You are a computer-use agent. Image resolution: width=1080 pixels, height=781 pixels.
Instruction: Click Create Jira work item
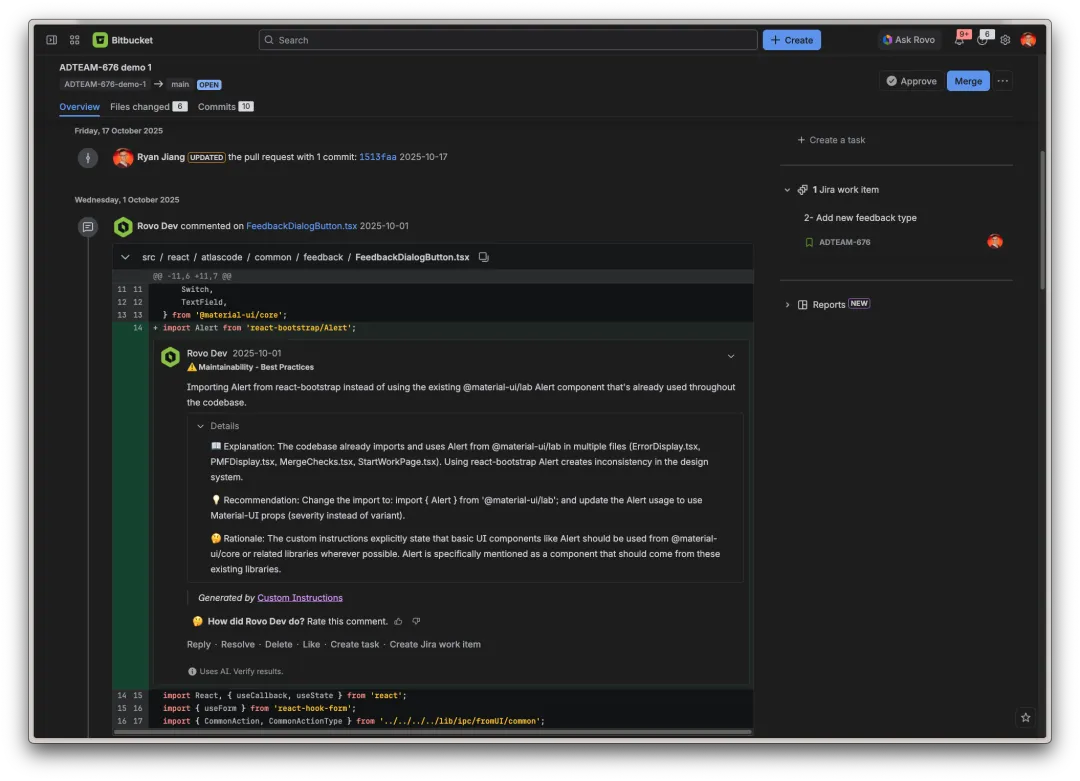pyautogui.click(x=435, y=645)
